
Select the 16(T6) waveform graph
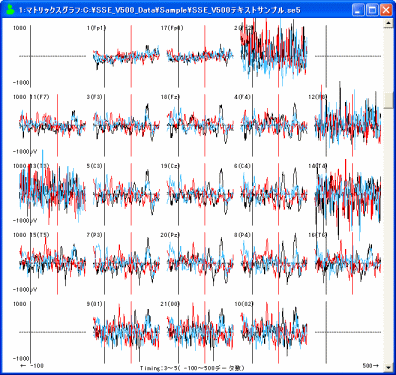[348, 263]
